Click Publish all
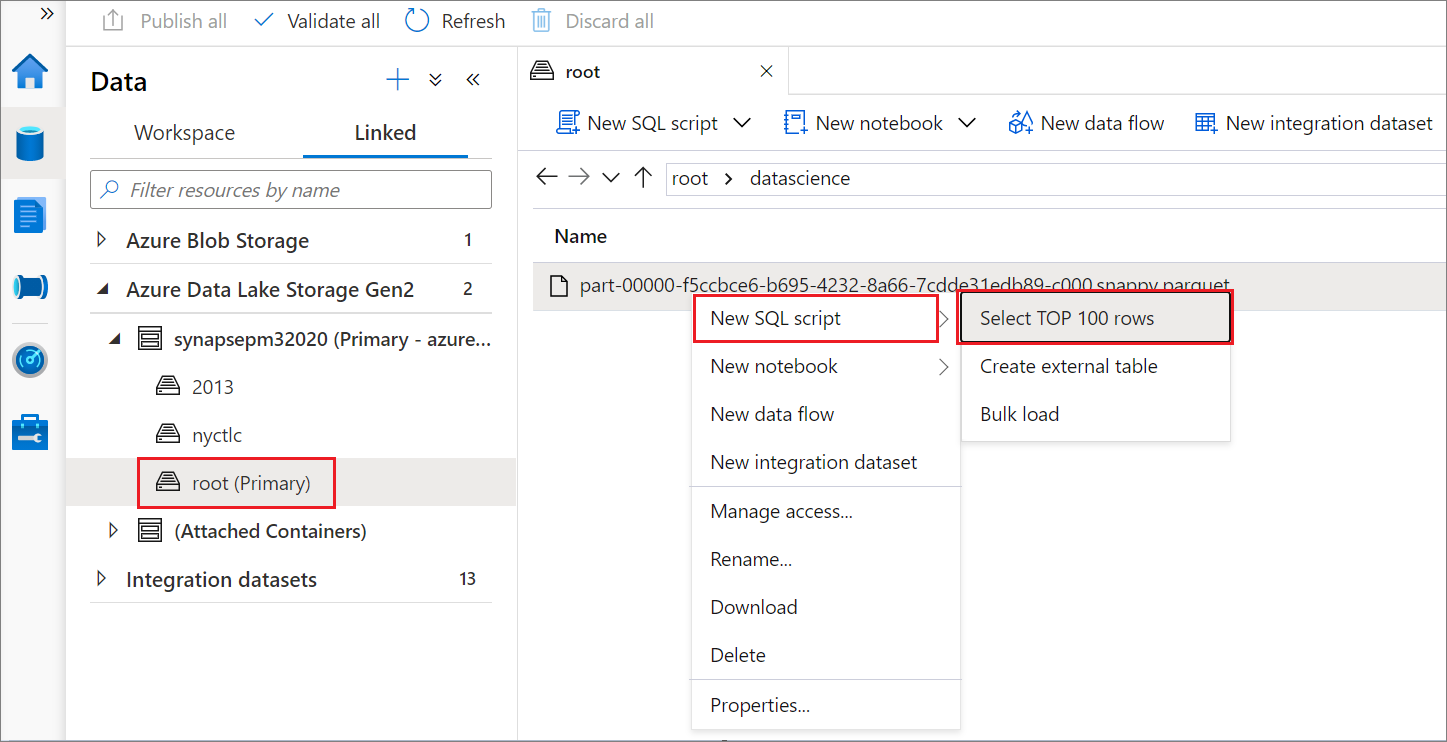 pyautogui.click(x=165, y=21)
